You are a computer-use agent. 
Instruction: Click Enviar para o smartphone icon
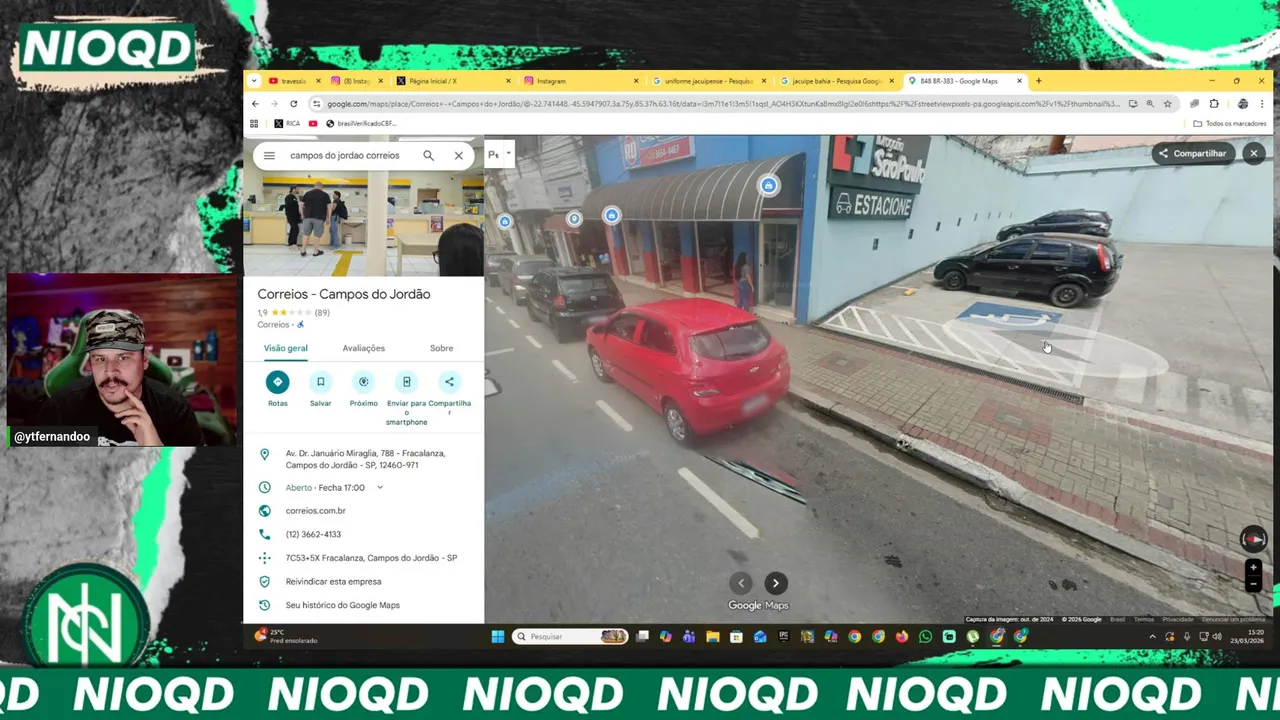[406, 382]
